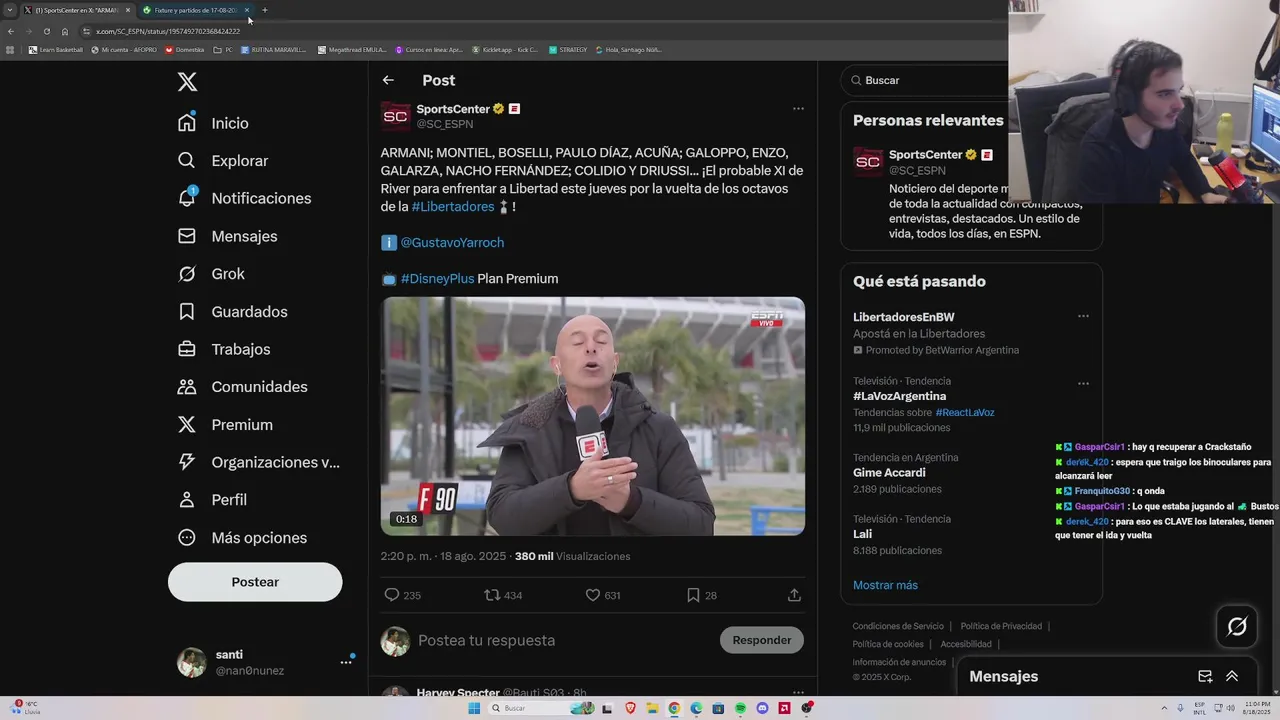The height and width of the screenshot is (720, 1280).
Task: Open Grok from the sidebar
Action: 211,274
